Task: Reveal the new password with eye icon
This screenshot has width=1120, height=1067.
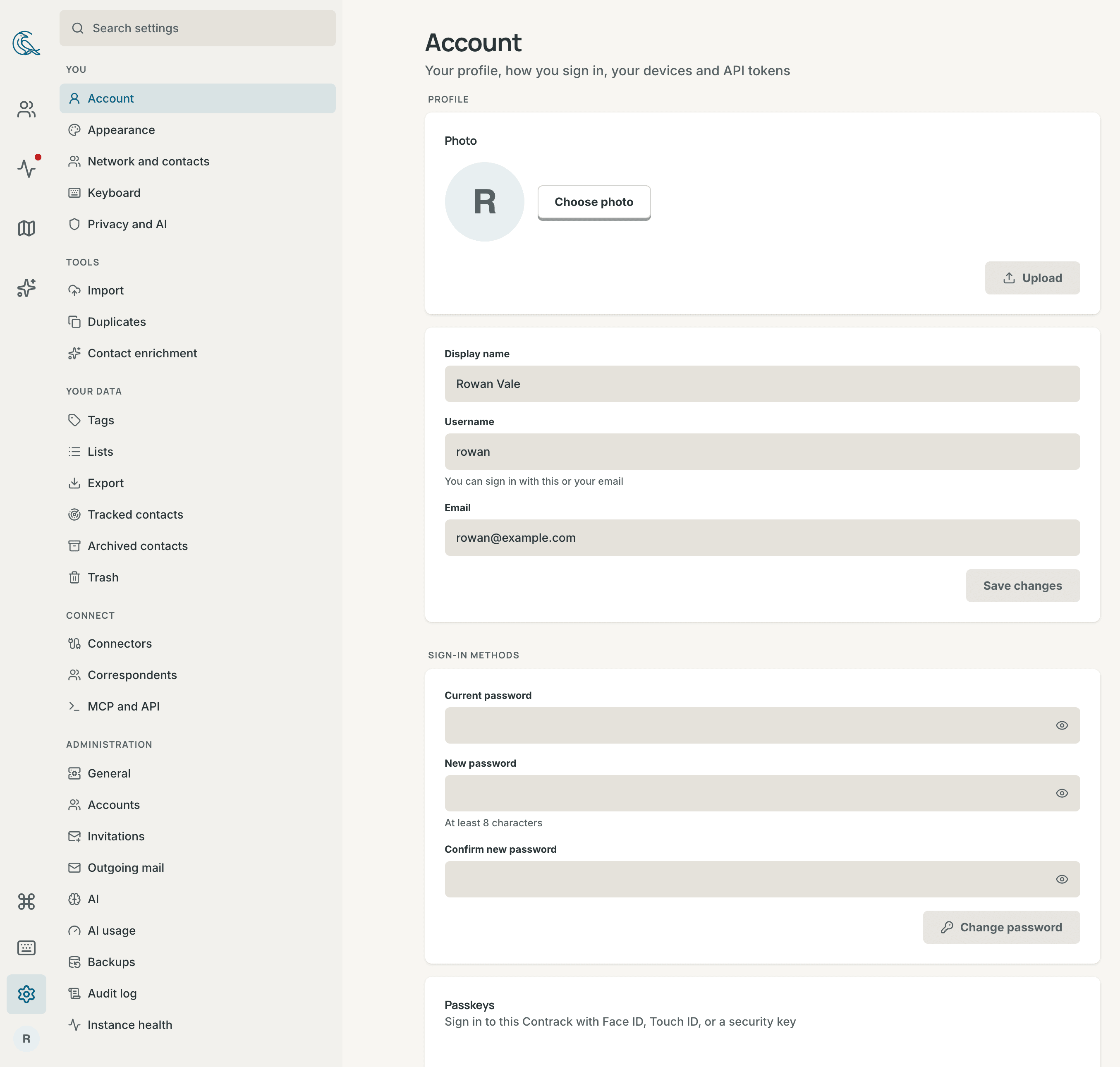Action: (1061, 793)
